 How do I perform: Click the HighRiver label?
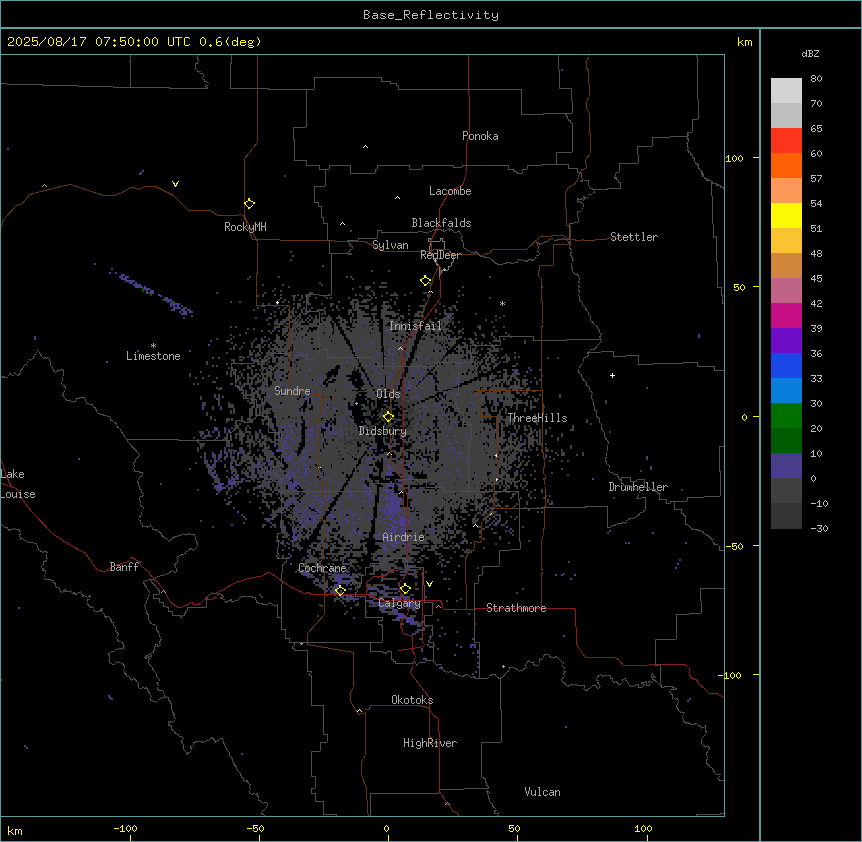(430, 743)
